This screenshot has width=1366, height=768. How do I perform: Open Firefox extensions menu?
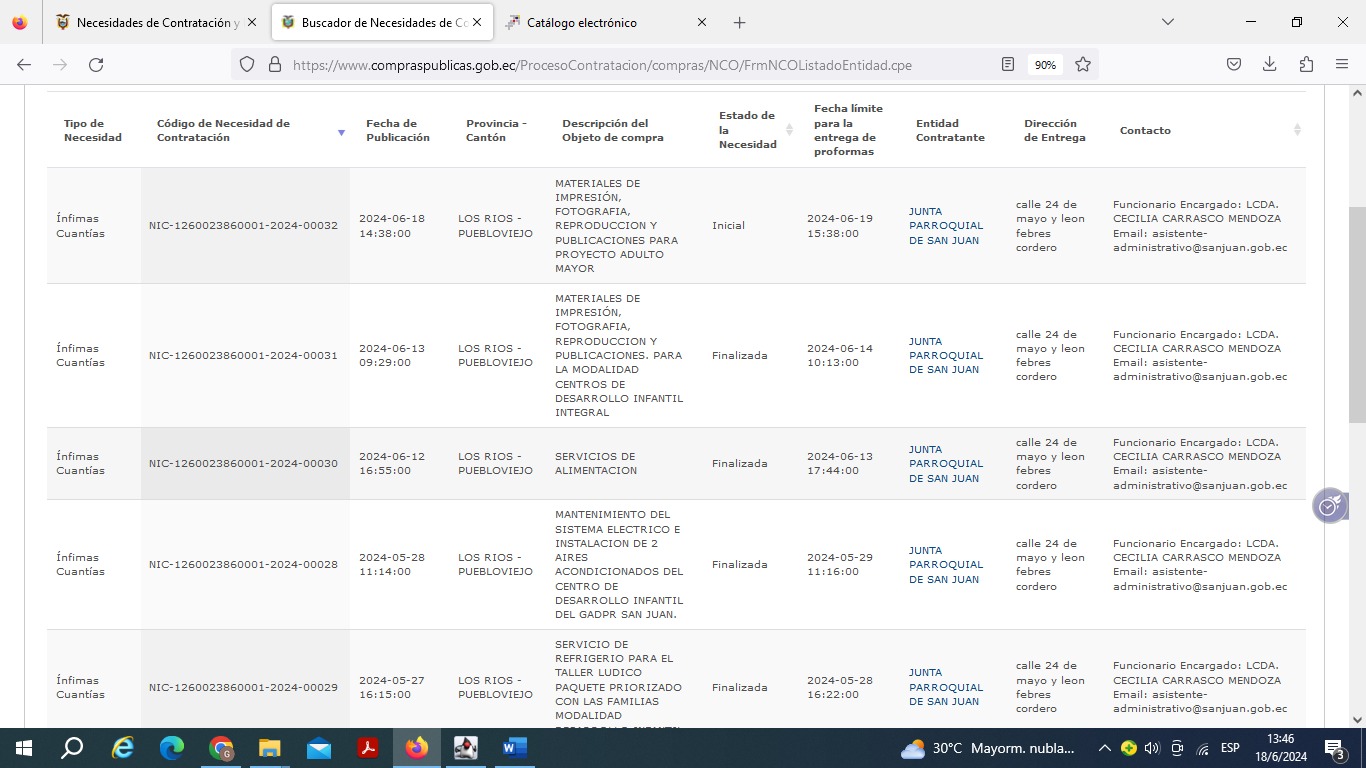click(1306, 64)
